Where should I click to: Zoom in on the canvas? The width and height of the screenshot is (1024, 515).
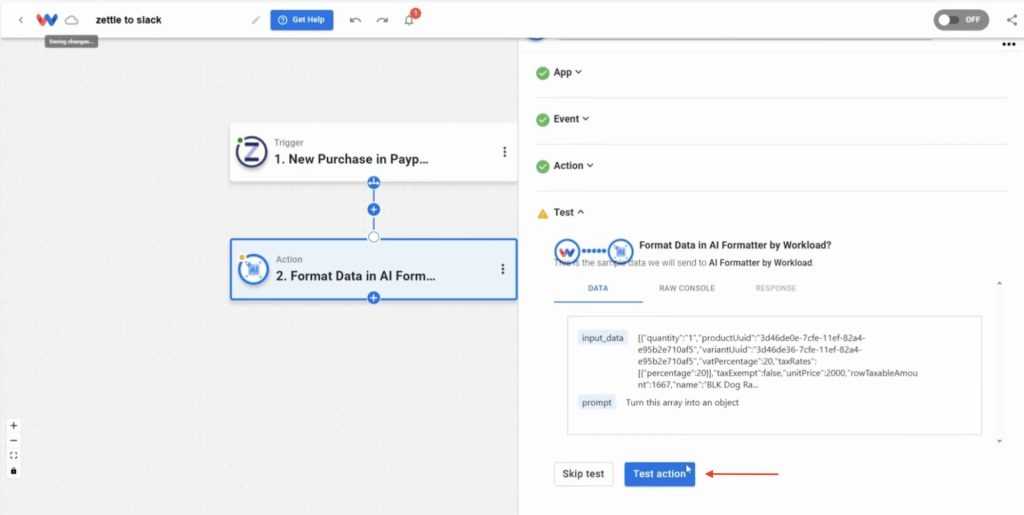pyautogui.click(x=14, y=426)
